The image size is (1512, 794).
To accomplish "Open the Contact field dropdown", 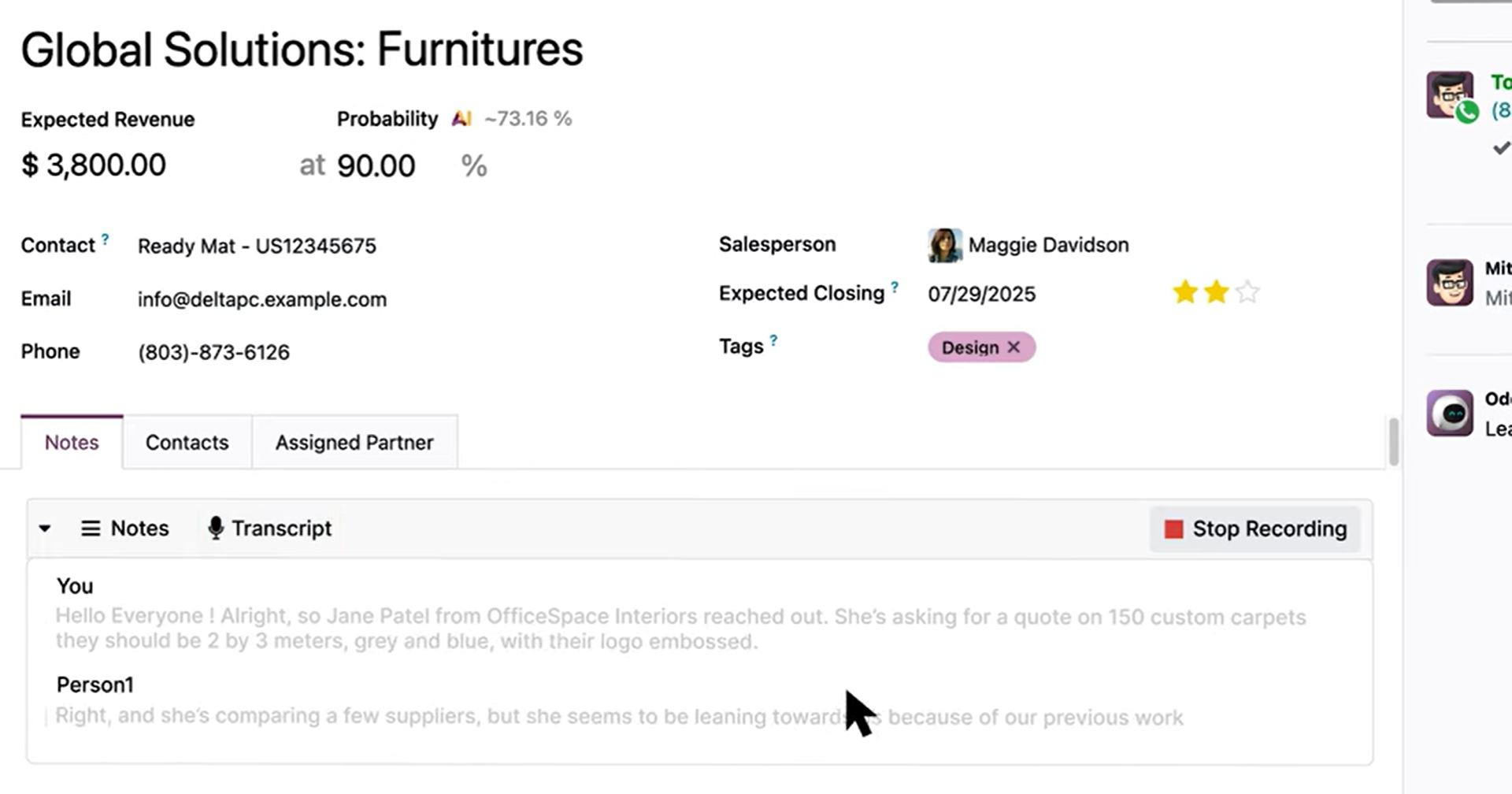I will [257, 247].
